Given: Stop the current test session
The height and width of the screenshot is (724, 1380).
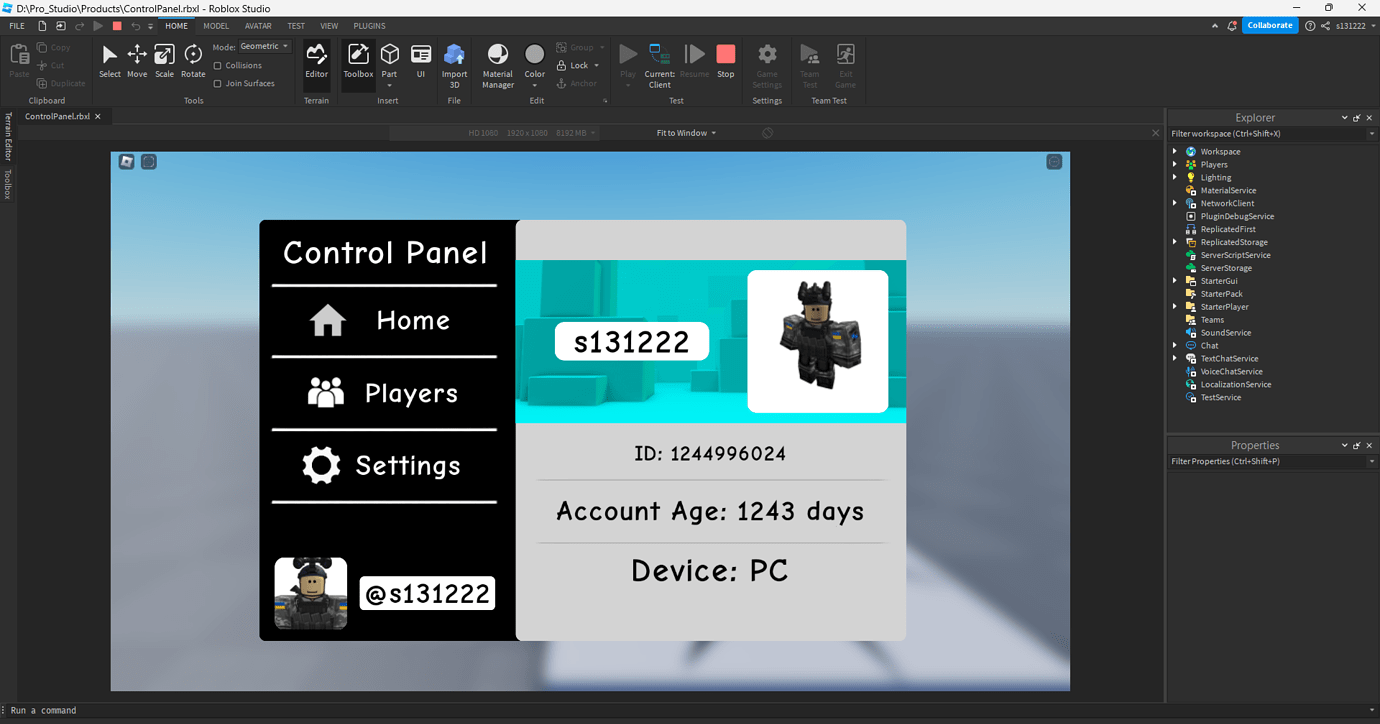Looking at the screenshot, I should pyautogui.click(x=725, y=60).
